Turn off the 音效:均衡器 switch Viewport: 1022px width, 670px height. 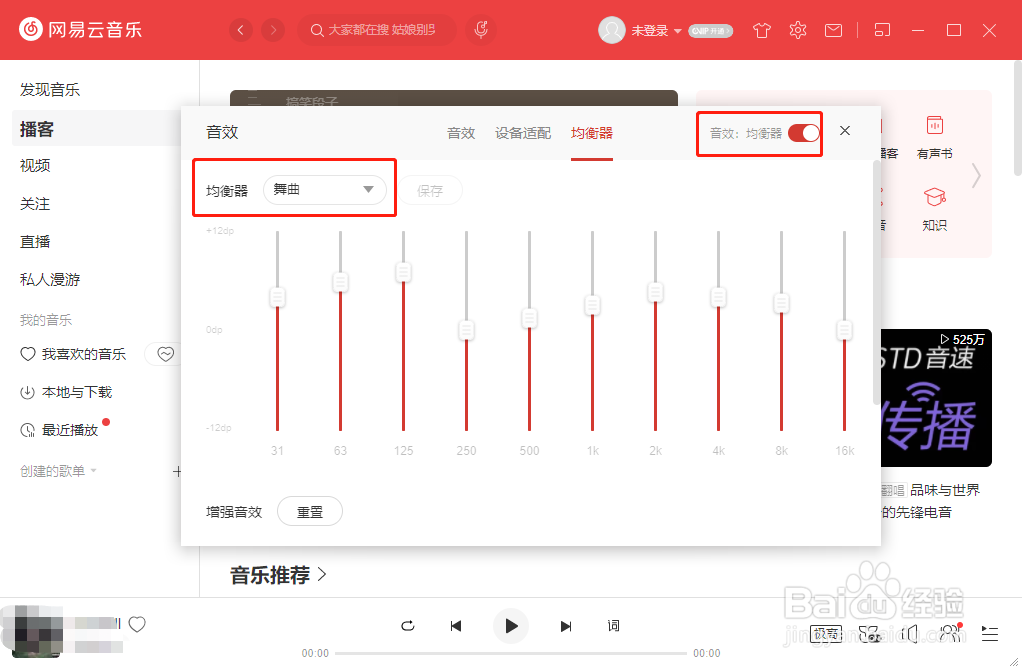point(804,133)
